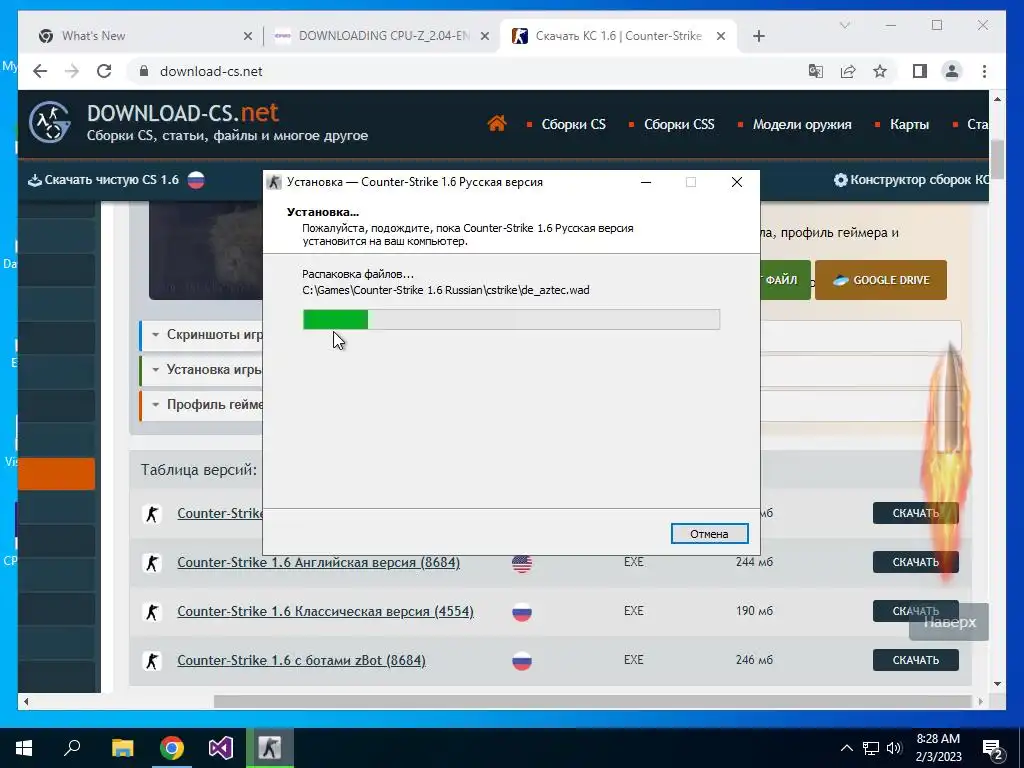The width and height of the screenshot is (1024, 768).
Task: Click CS icon beside Классическая версия
Action: point(152,611)
